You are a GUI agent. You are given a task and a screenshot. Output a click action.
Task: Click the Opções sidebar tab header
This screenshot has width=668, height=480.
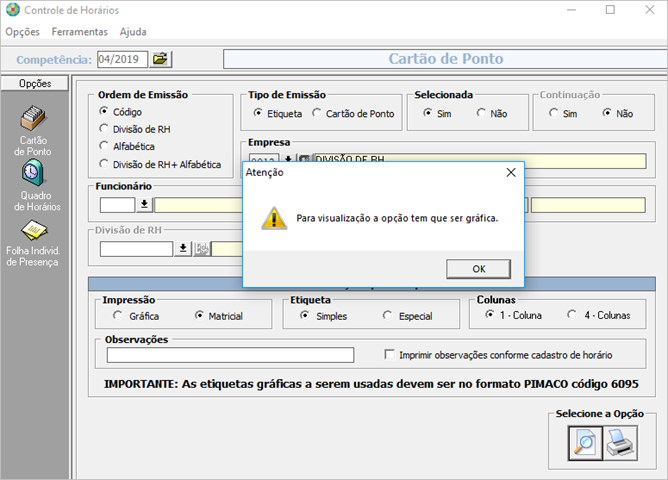pyautogui.click(x=35, y=83)
